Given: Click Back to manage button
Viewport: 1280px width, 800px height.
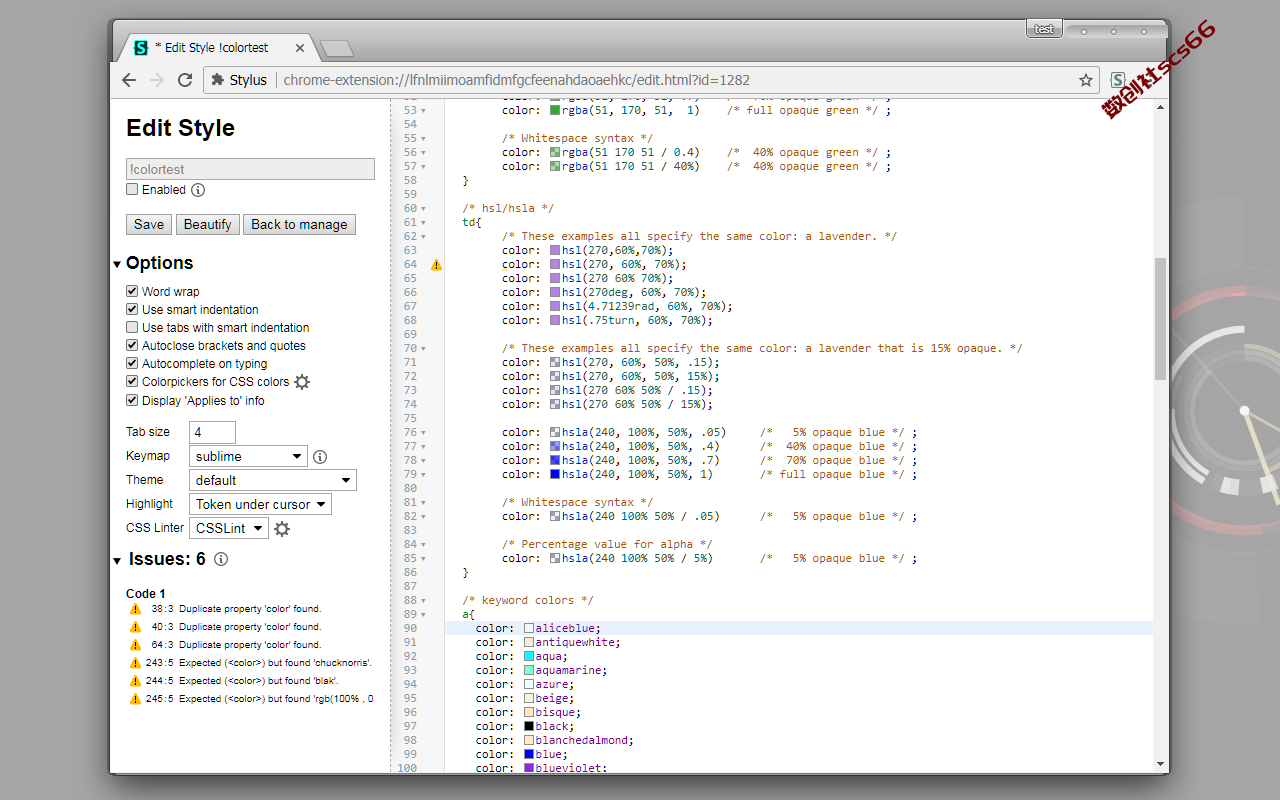Looking at the screenshot, I should click(299, 224).
